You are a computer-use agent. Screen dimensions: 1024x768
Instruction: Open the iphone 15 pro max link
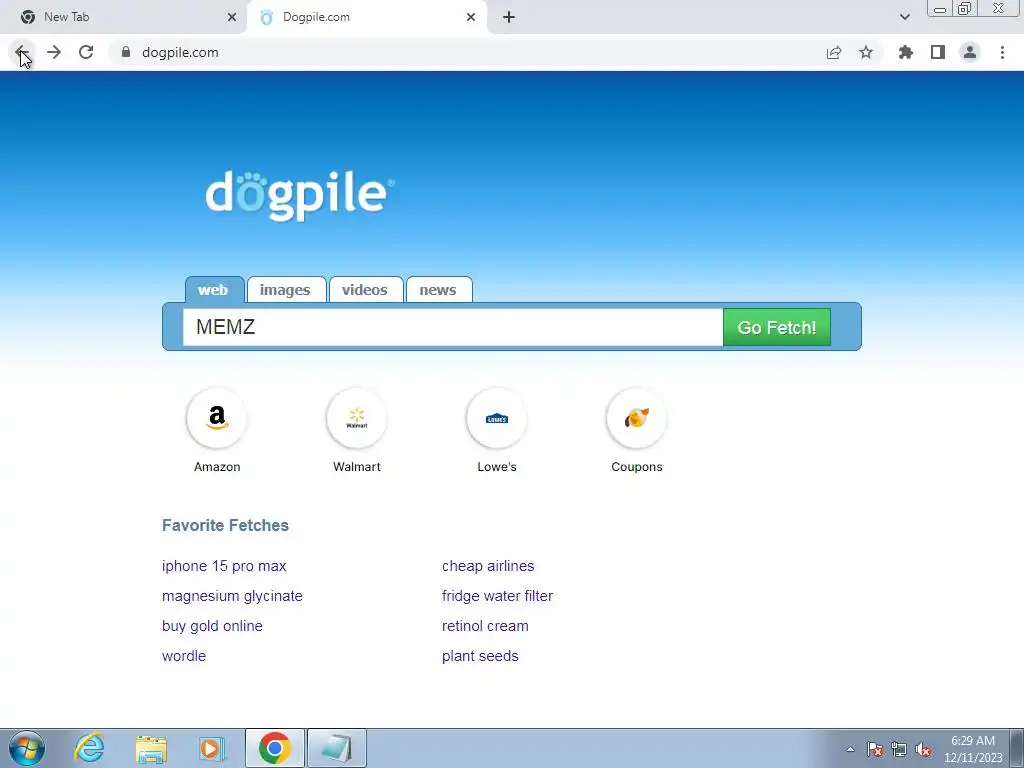click(x=224, y=566)
